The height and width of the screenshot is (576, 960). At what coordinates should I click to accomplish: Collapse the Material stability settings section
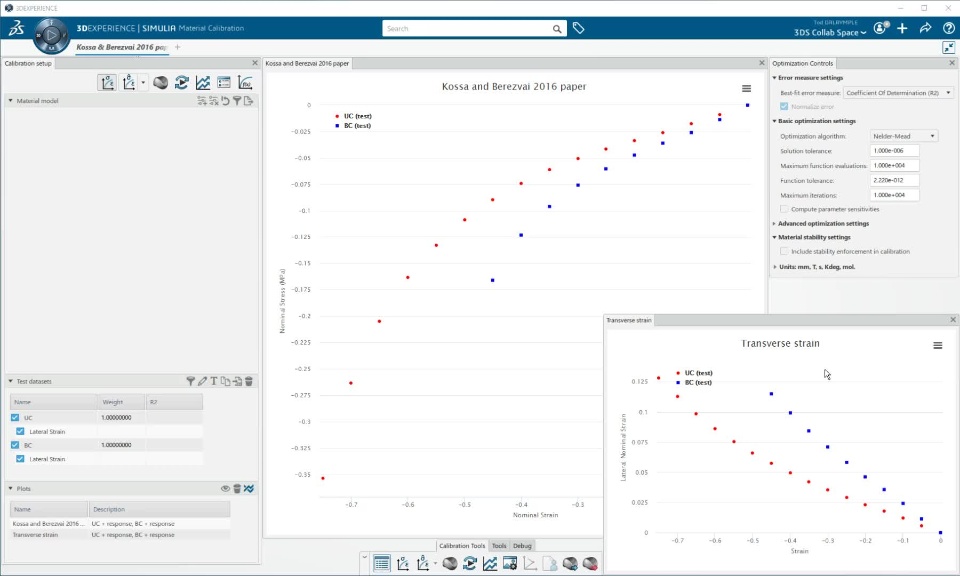coord(774,238)
